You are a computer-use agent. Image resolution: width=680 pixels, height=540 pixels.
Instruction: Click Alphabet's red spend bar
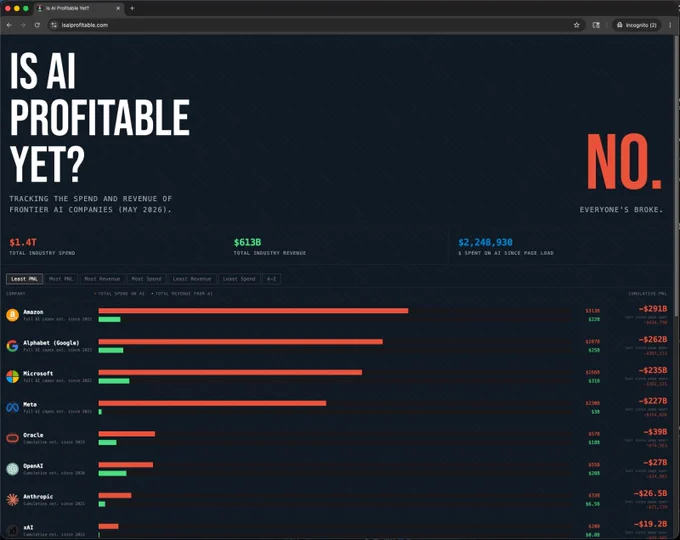coord(241,342)
